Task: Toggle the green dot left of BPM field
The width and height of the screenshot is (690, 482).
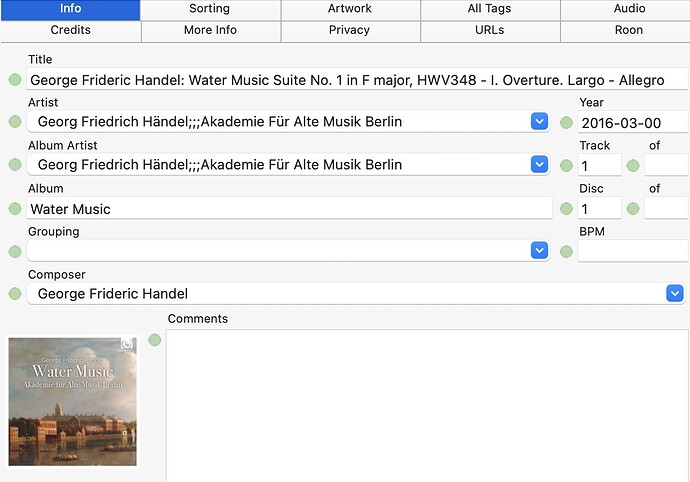Action: 566,251
